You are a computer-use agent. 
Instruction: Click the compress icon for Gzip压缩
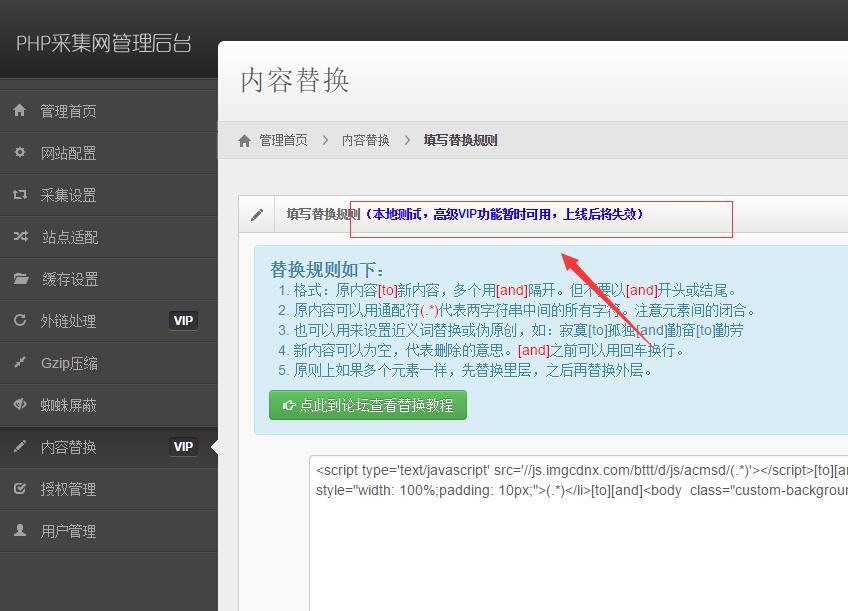[19, 362]
